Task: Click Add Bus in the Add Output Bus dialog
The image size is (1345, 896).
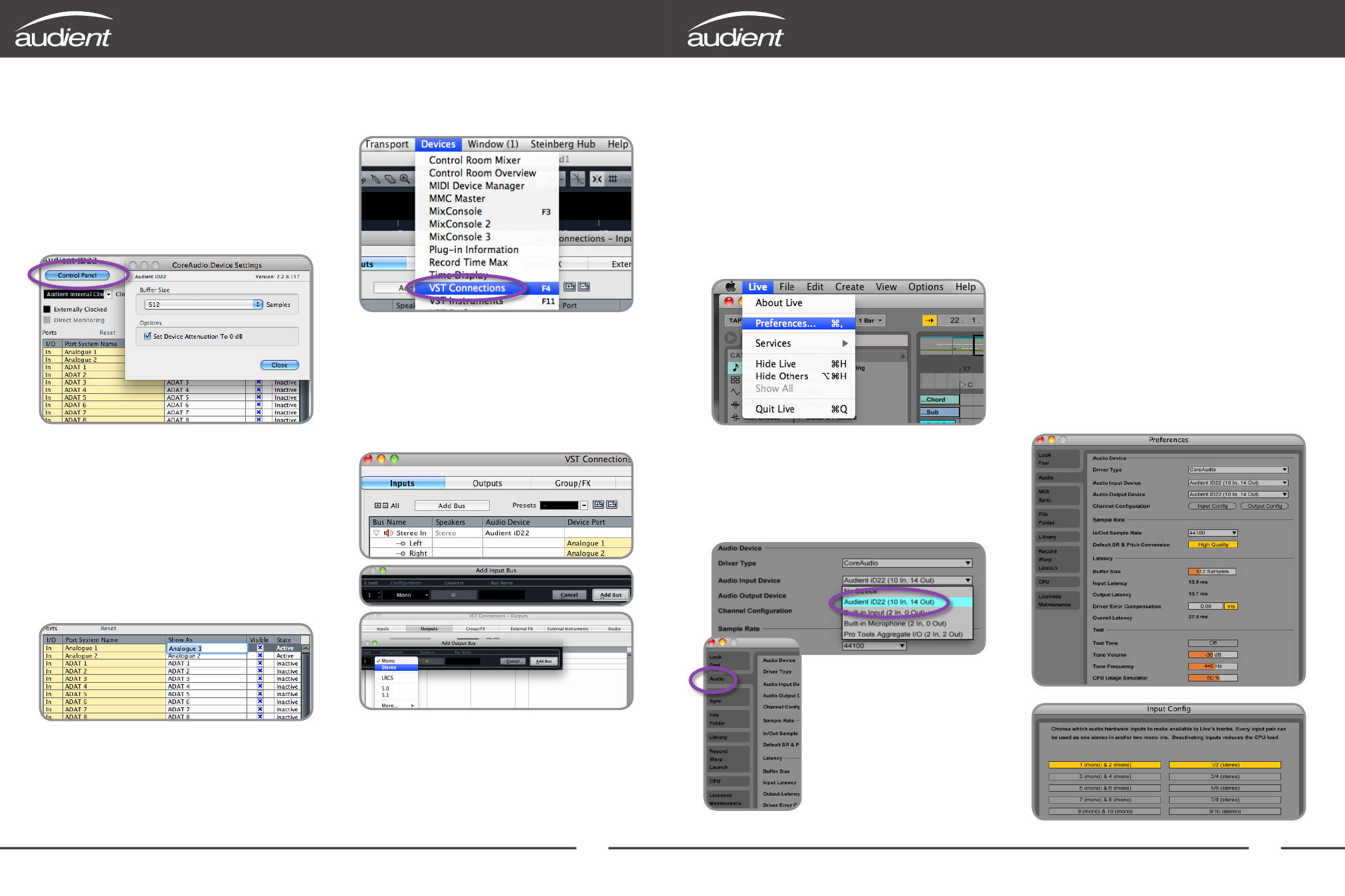Action: (x=544, y=661)
